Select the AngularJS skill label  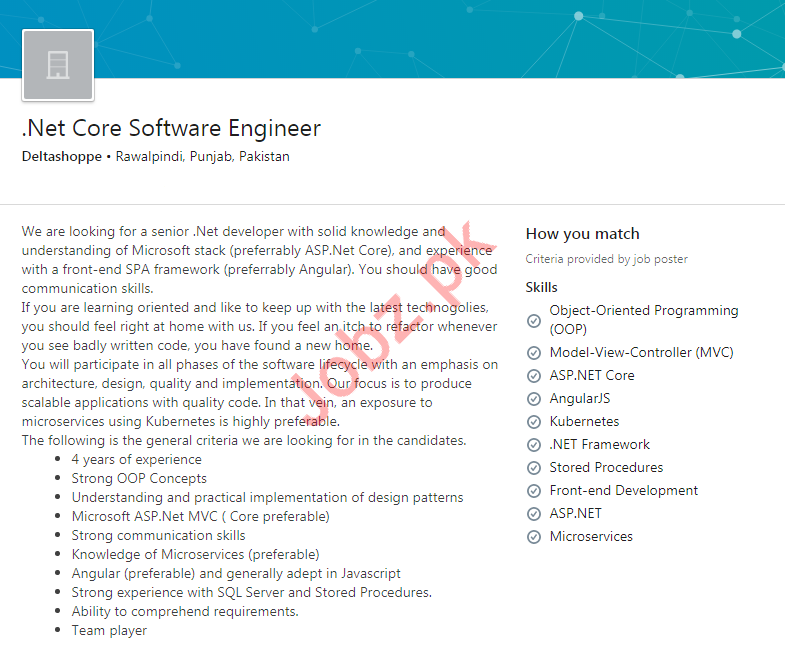[x=579, y=399]
